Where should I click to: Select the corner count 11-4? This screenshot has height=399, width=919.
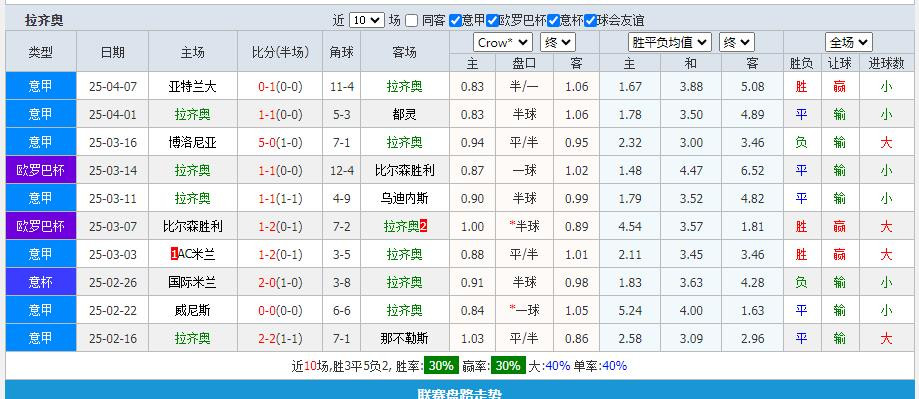coord(342,87)
